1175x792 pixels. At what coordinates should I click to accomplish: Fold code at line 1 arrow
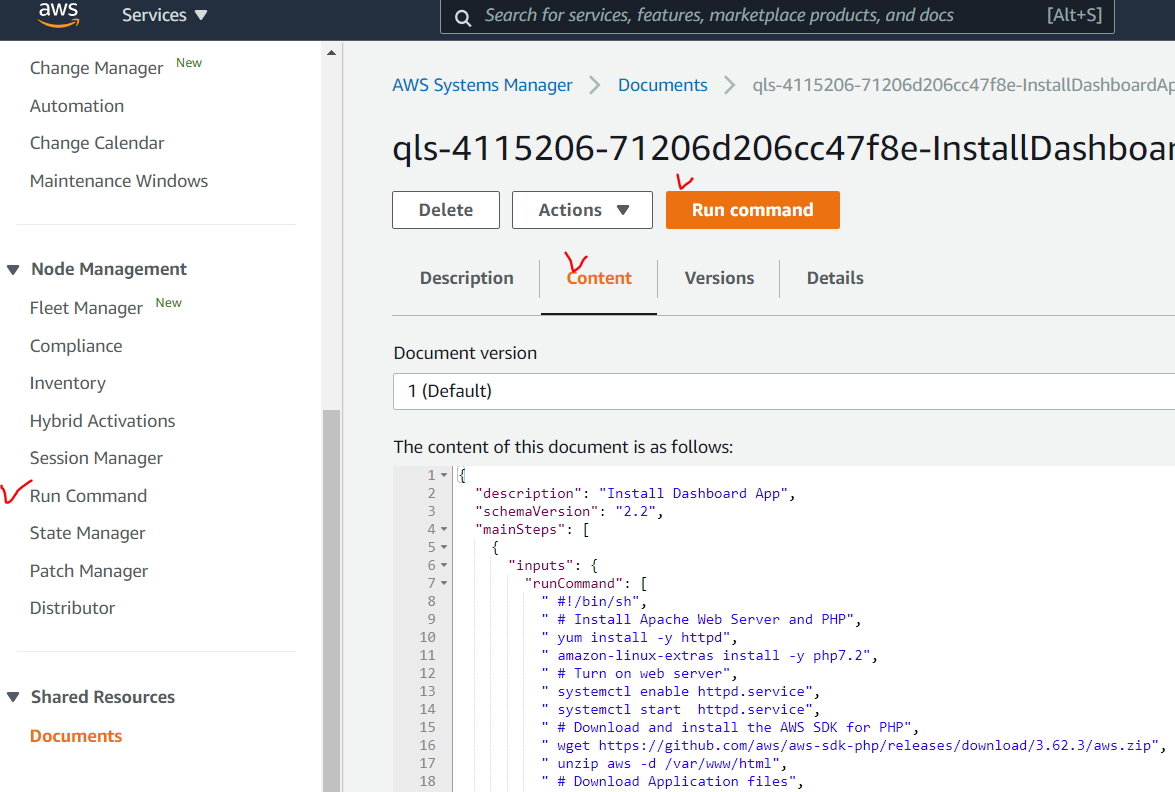click(444, 475)
